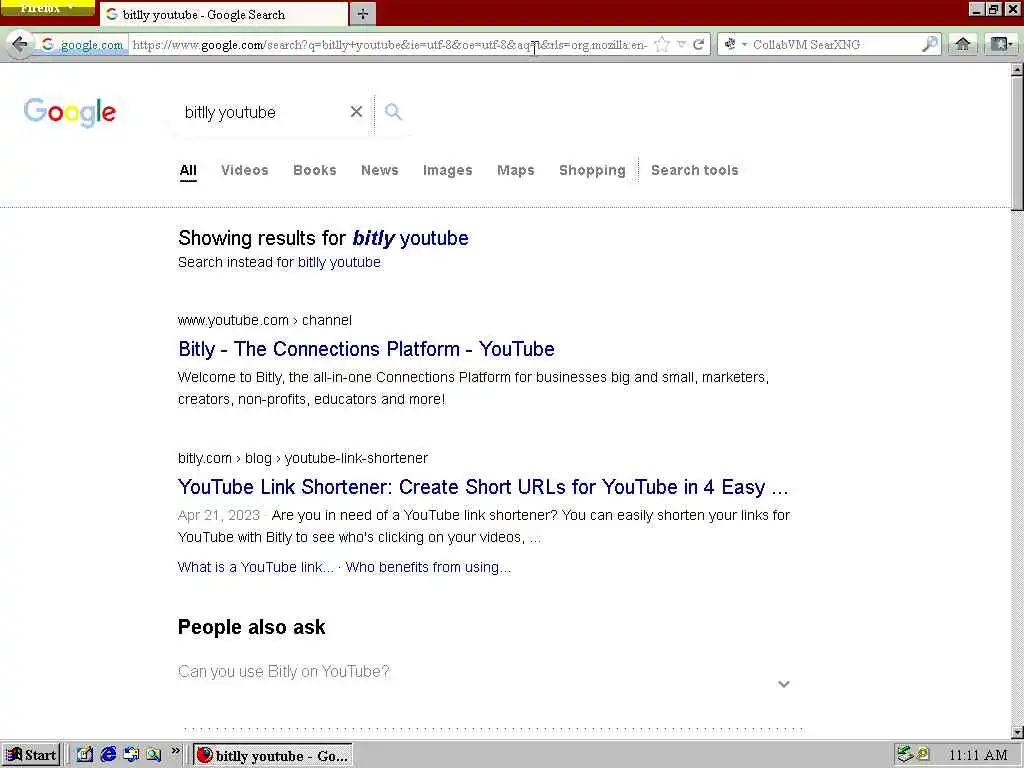This screenshot has width=1024, height=768.
Task: Click the first quick launch icon
Action: pyautogui.click(x=85, y=754)
